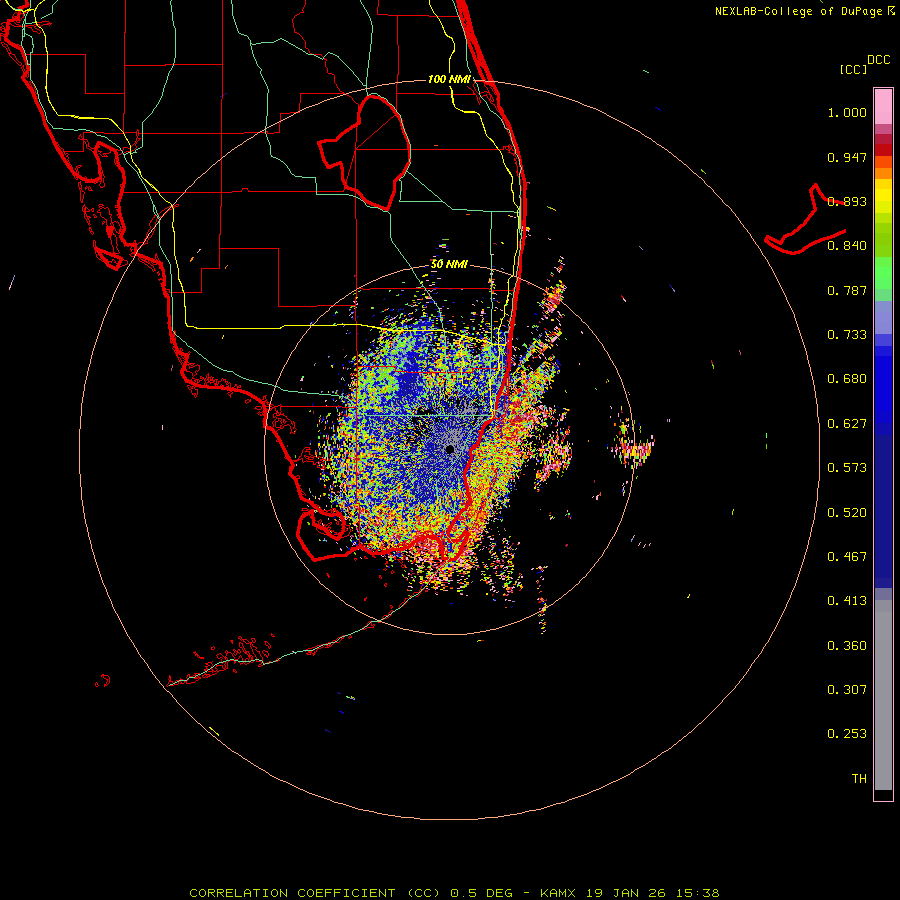Viewport: 900px width, 900px height.
Task: Select the 0.680 legend value
Action: click(847, 379)
